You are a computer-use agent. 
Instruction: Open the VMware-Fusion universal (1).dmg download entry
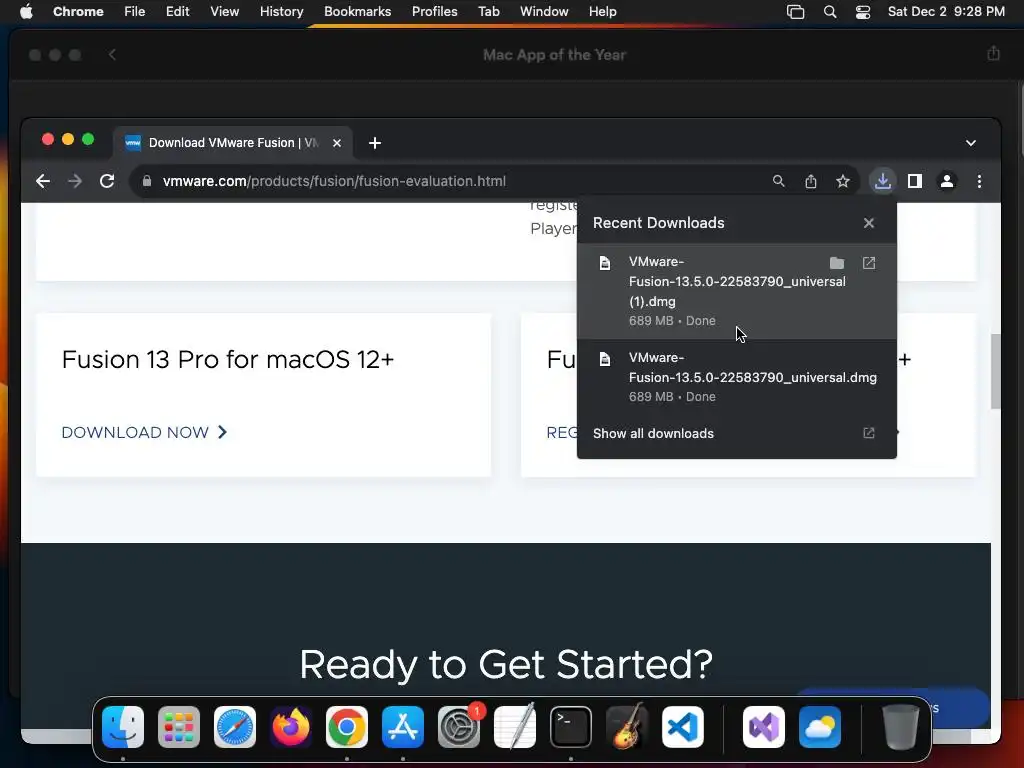[x=737, y=291]
